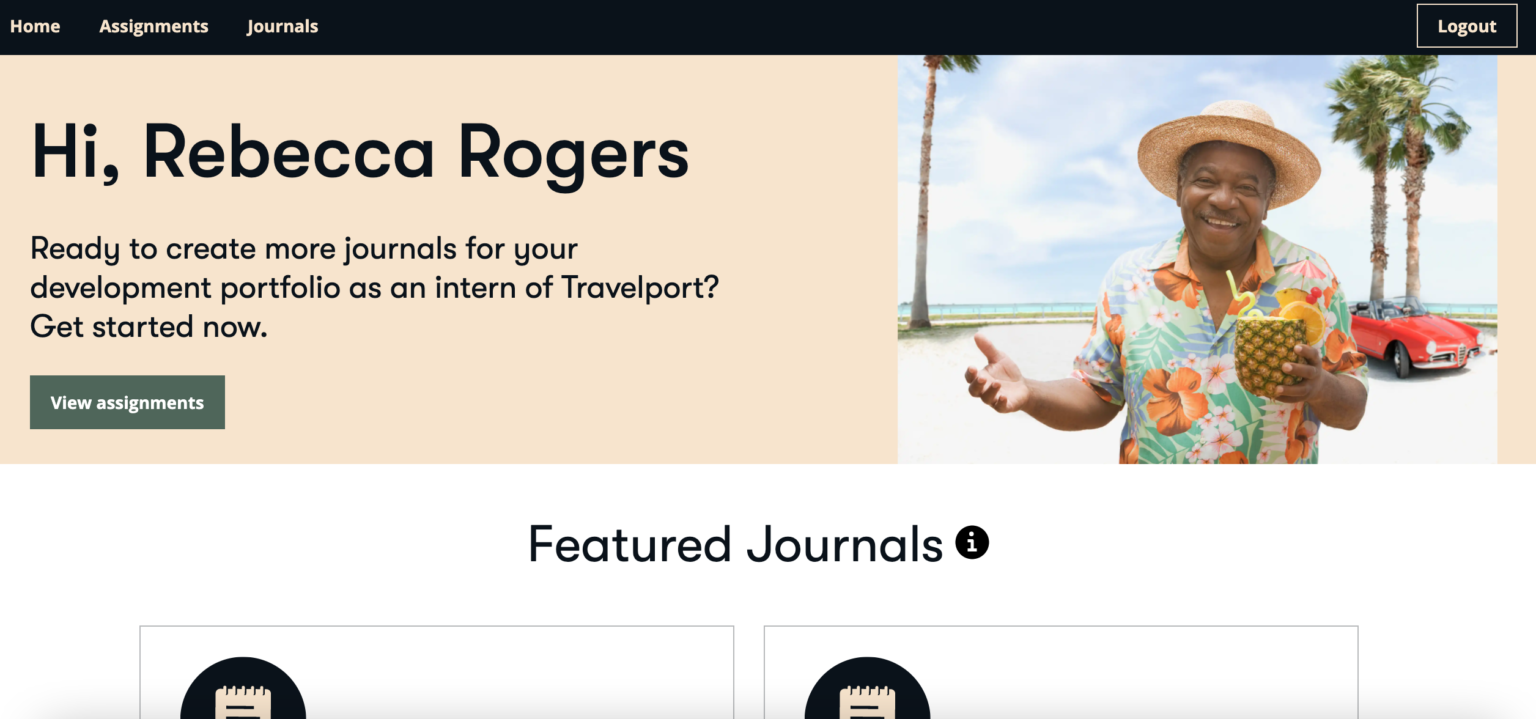This screenshot has width=1536, height=719.
Task: Open the Journals nav item
Action: 283,26
